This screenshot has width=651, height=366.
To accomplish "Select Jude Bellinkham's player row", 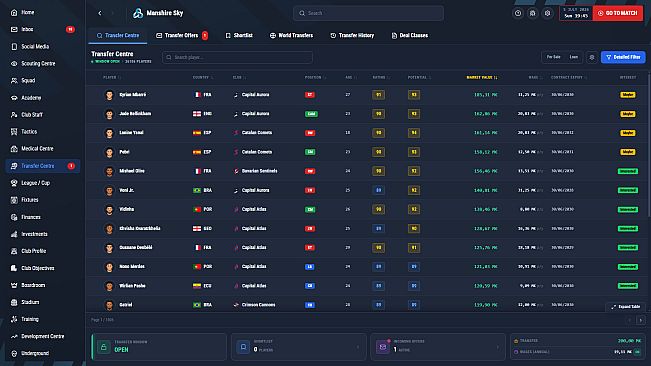I will click(367, 114).
